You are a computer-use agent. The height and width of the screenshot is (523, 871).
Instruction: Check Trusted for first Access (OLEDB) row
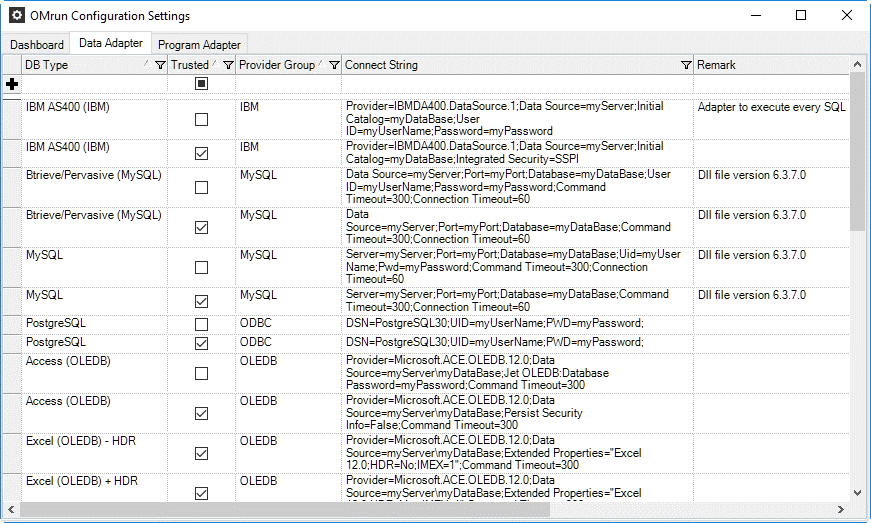[x=201, y=374]
